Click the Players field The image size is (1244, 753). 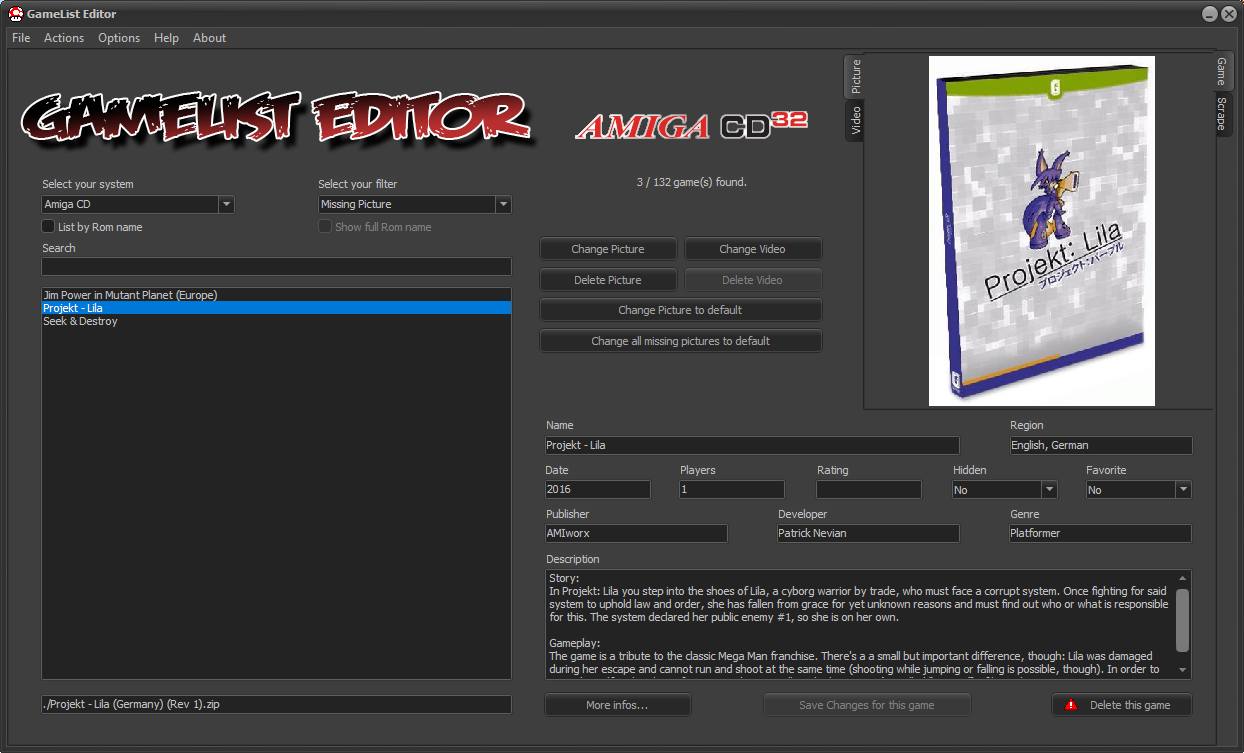[x=732, y=490]
